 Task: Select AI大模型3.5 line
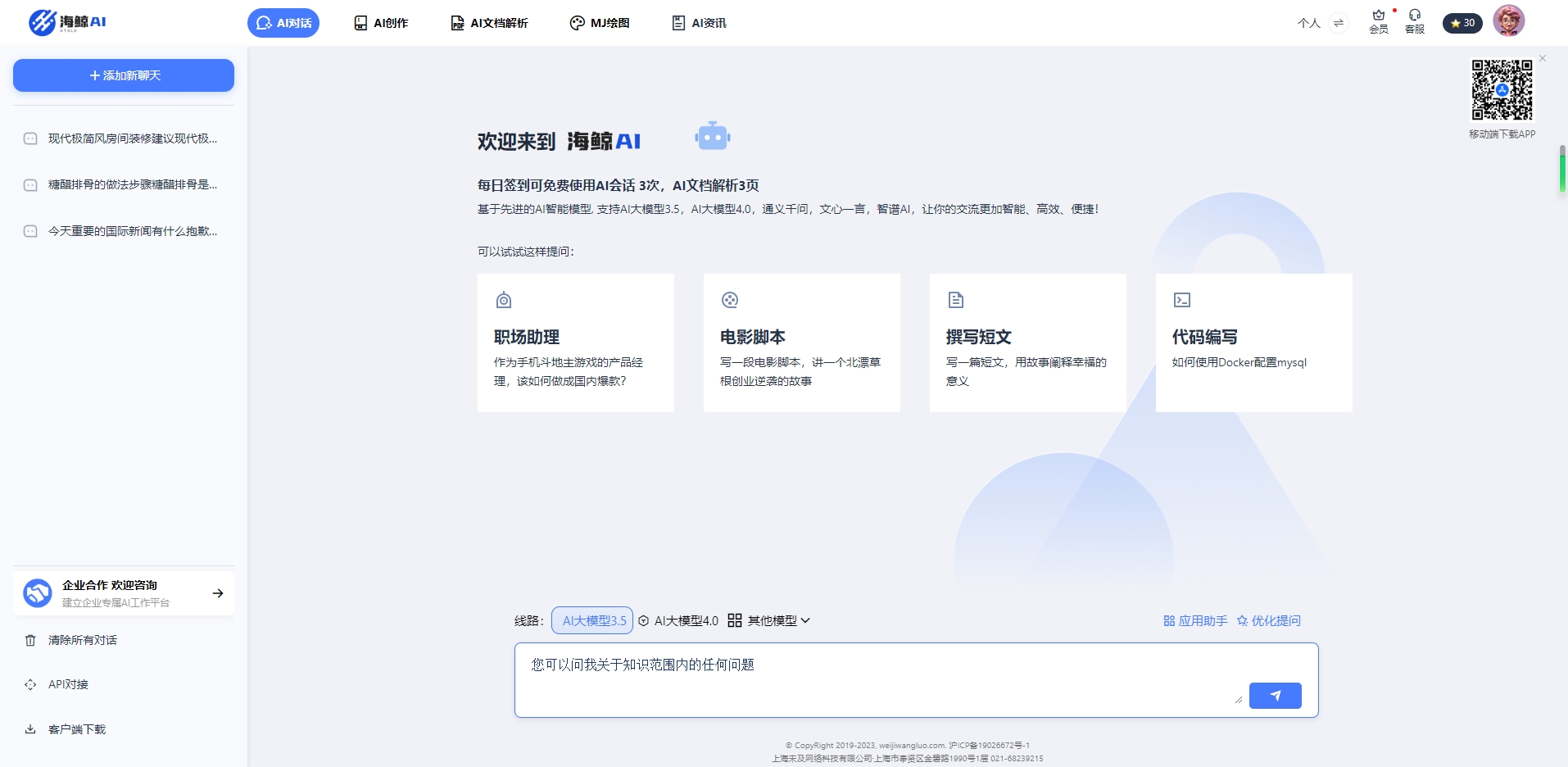click(x=592, y=620)
